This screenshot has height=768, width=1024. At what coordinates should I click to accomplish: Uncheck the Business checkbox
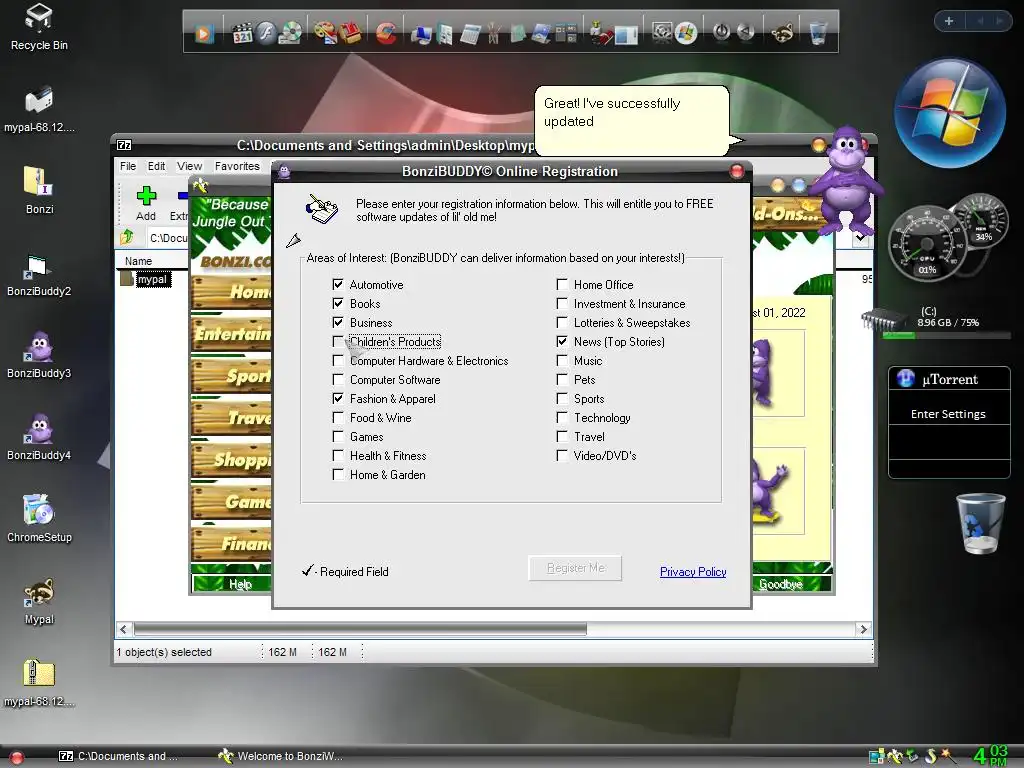(x=338, y=323)
